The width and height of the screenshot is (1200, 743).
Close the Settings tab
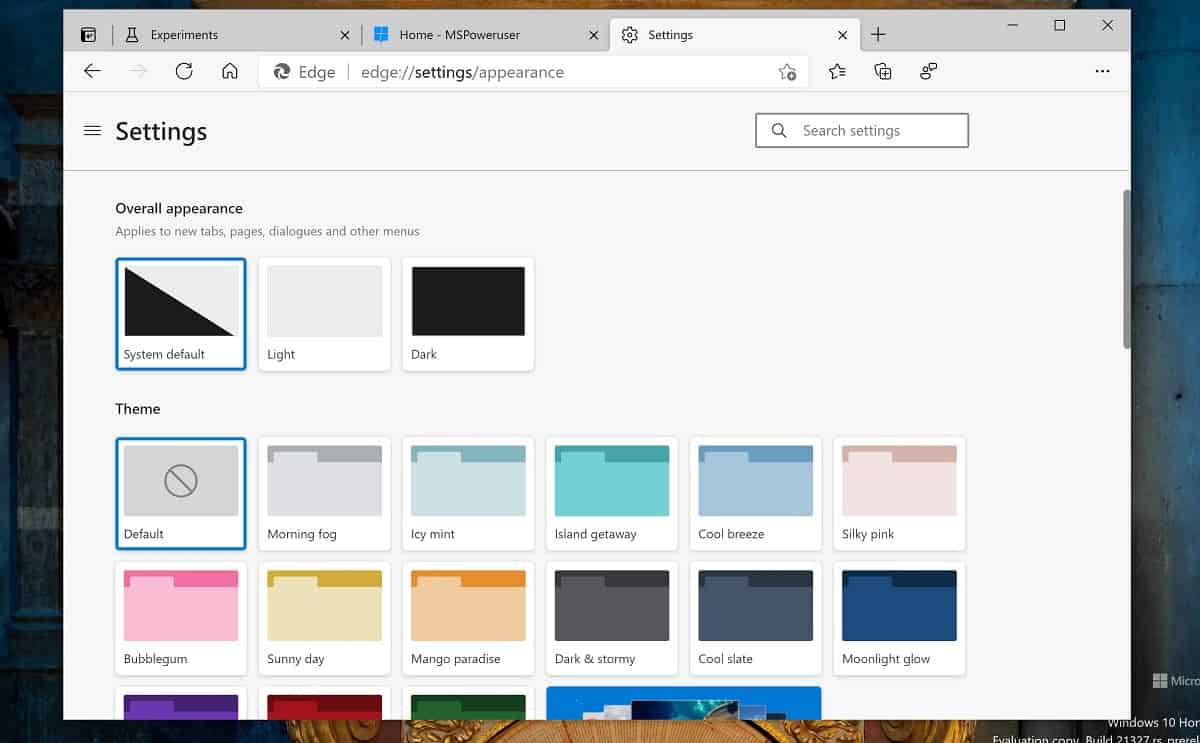point(843,35)
